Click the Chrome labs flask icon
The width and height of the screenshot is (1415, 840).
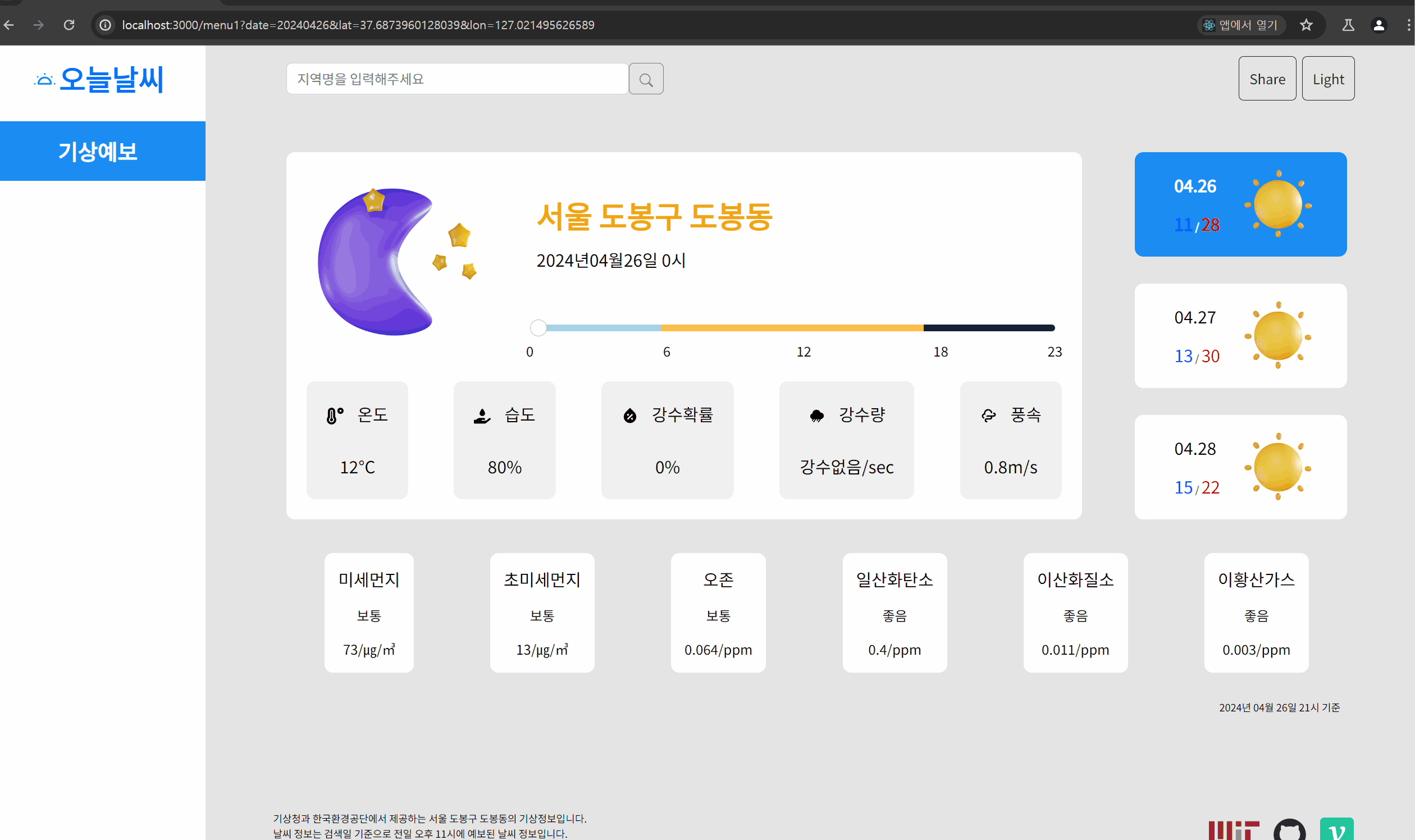click(x=1348, y=25)
